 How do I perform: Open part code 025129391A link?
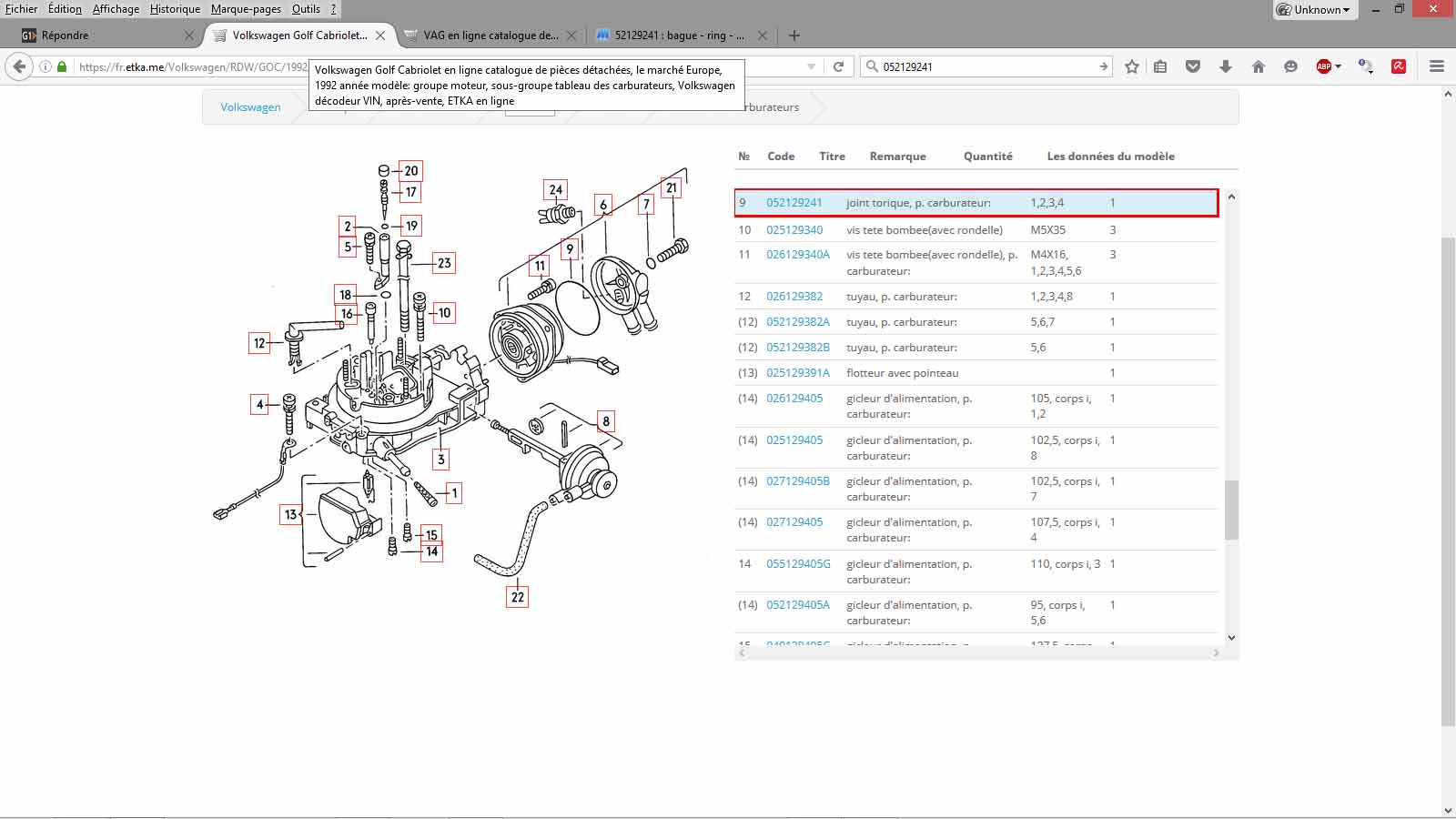[798, 373]
